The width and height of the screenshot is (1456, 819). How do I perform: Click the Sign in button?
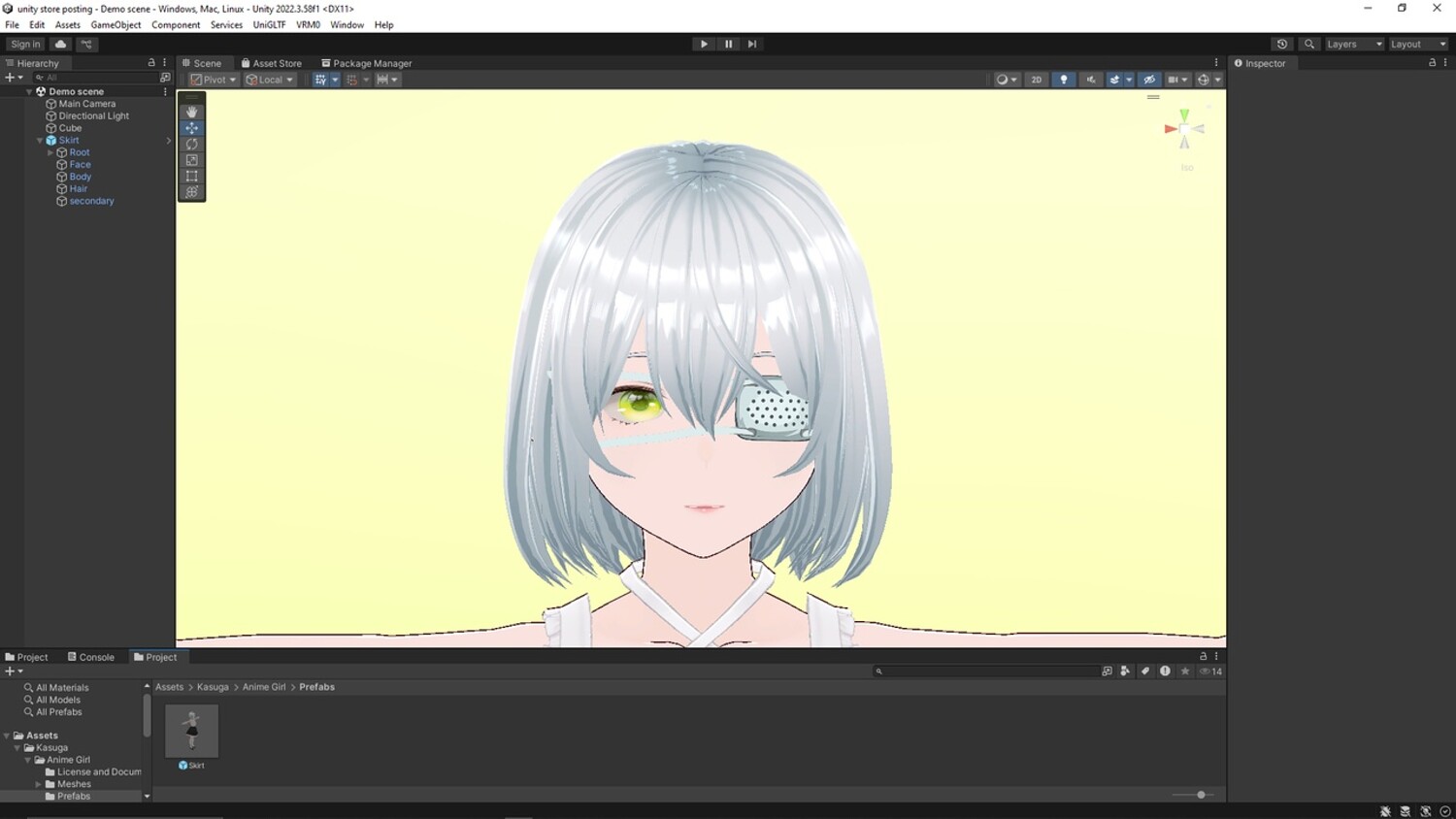[25, 44]
